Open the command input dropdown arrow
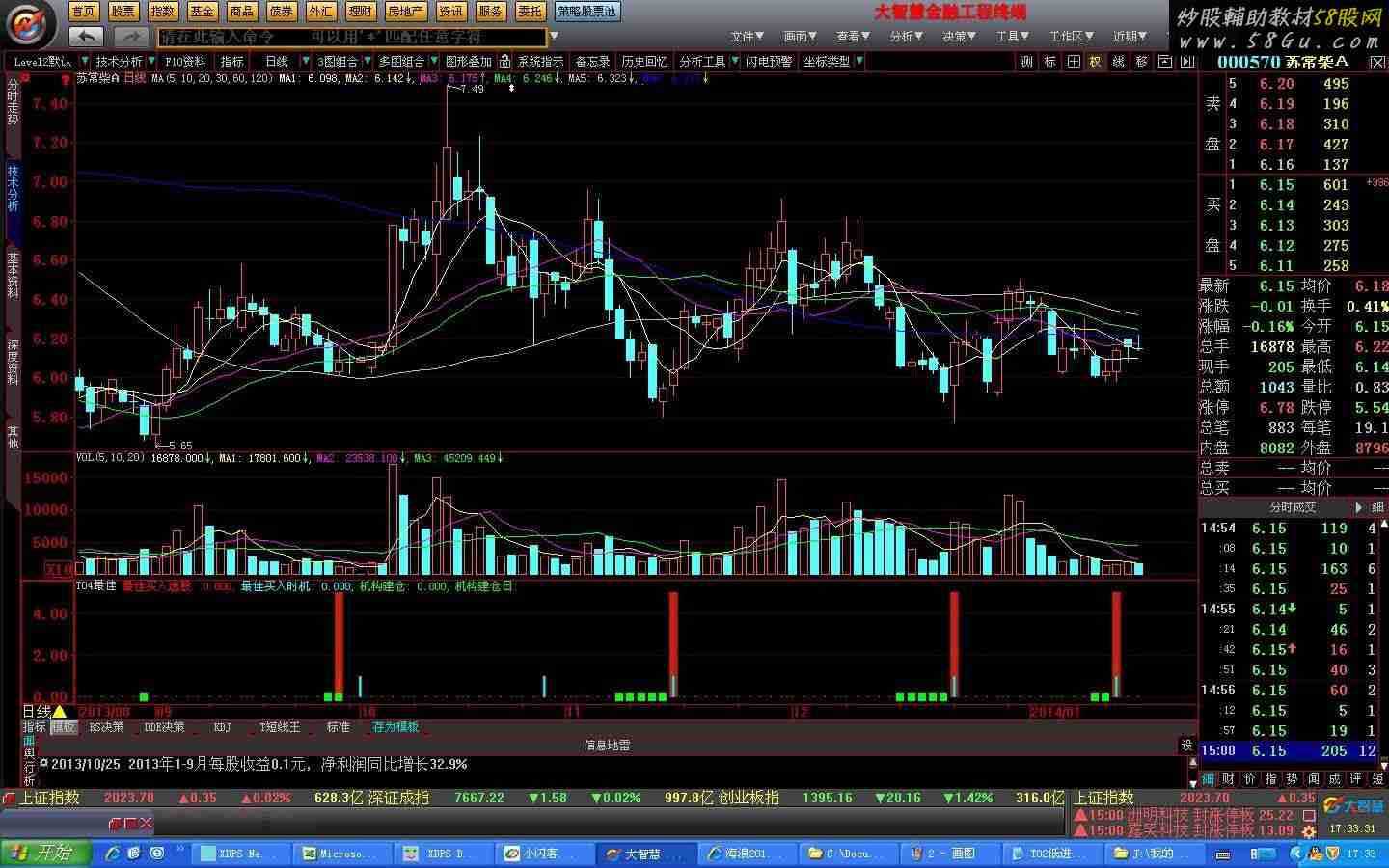 (554, 37)
